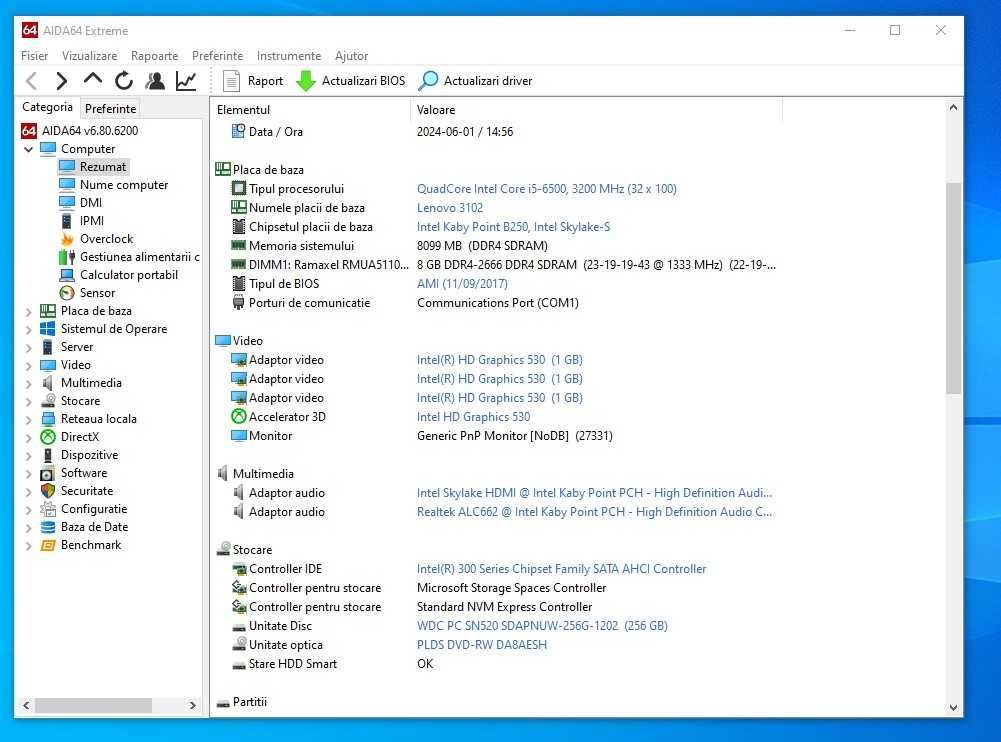Switch to the Preferinte tab in sidebar
The image size is (1001, 742).
pyautogui.click(x=110, y=109)
